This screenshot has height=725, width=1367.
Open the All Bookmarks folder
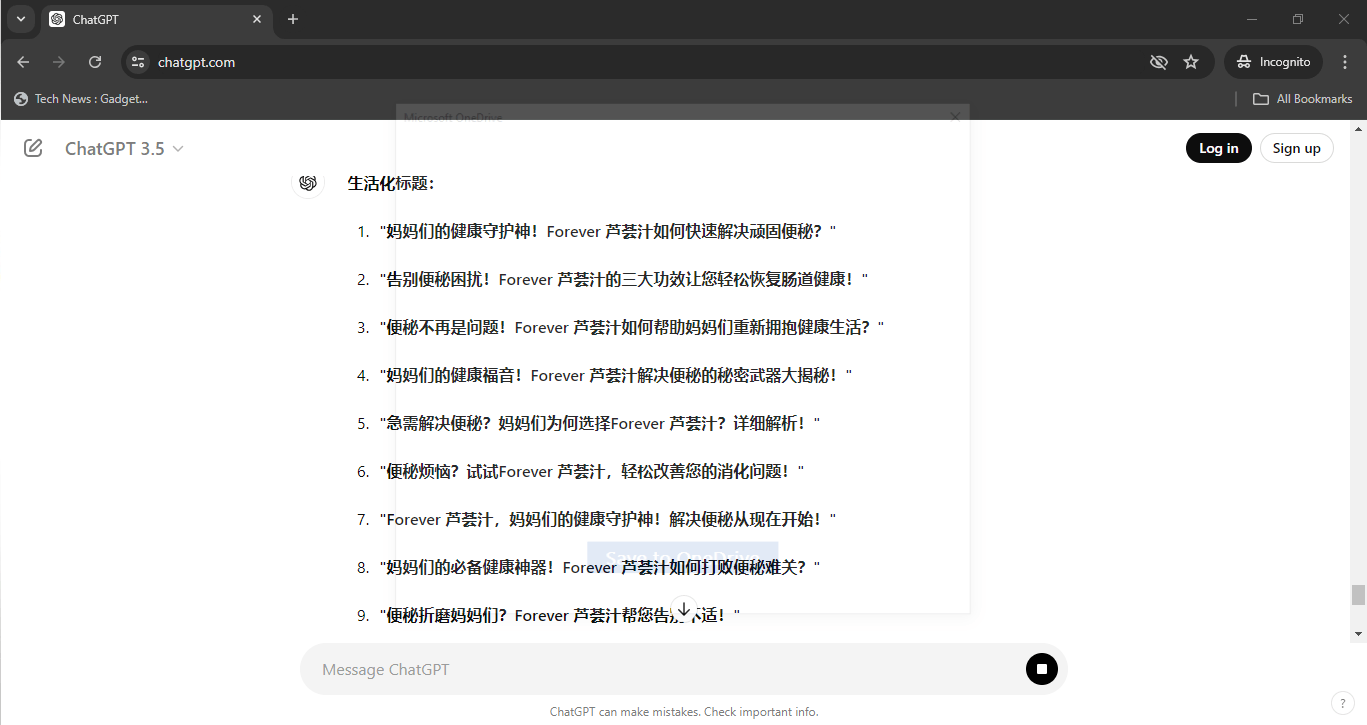click(x=1303, y=99)
